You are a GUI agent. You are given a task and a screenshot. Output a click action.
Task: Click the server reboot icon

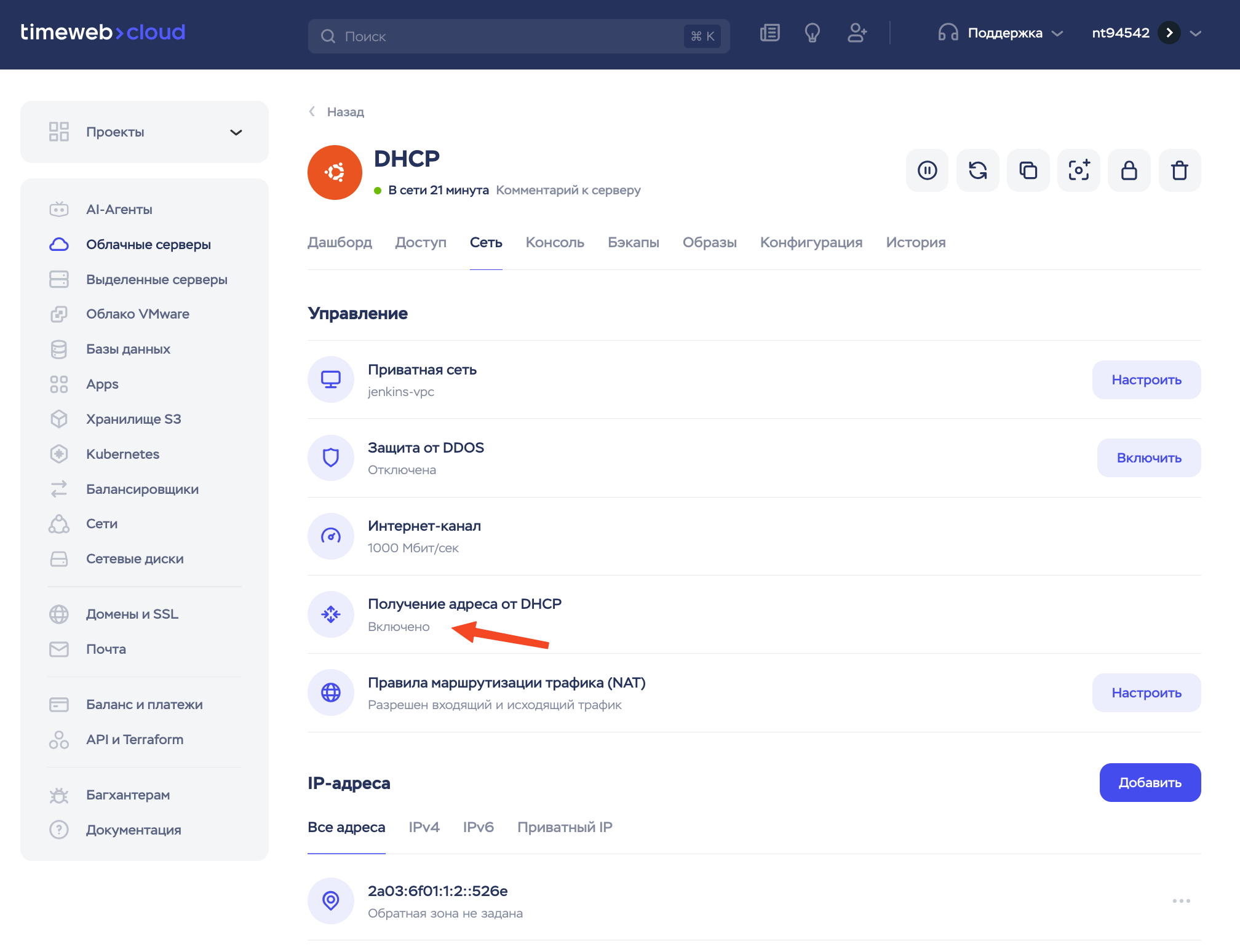point(977,170)
